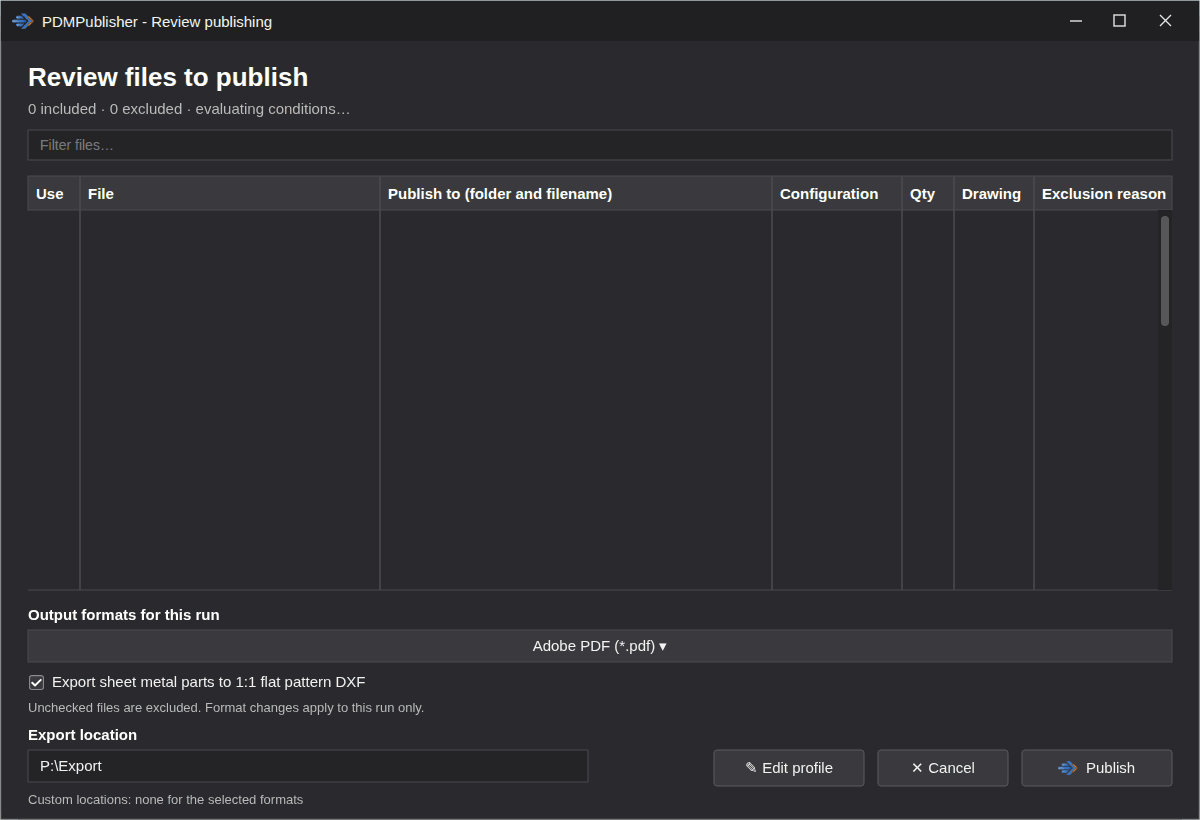Click the Exclusion reason column header
Screen dimensions: 1200x820
pos(1103,193)
